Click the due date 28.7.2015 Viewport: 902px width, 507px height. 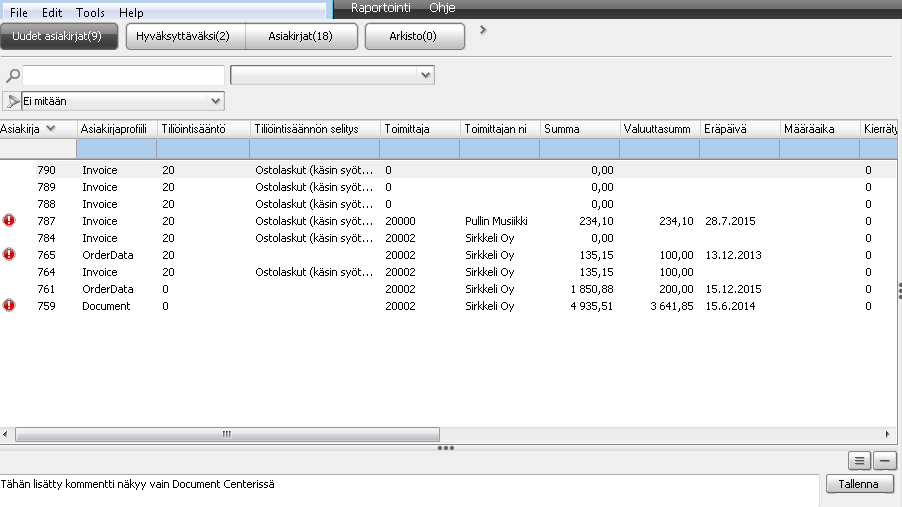pyautogui.click(x=731, y=221)
